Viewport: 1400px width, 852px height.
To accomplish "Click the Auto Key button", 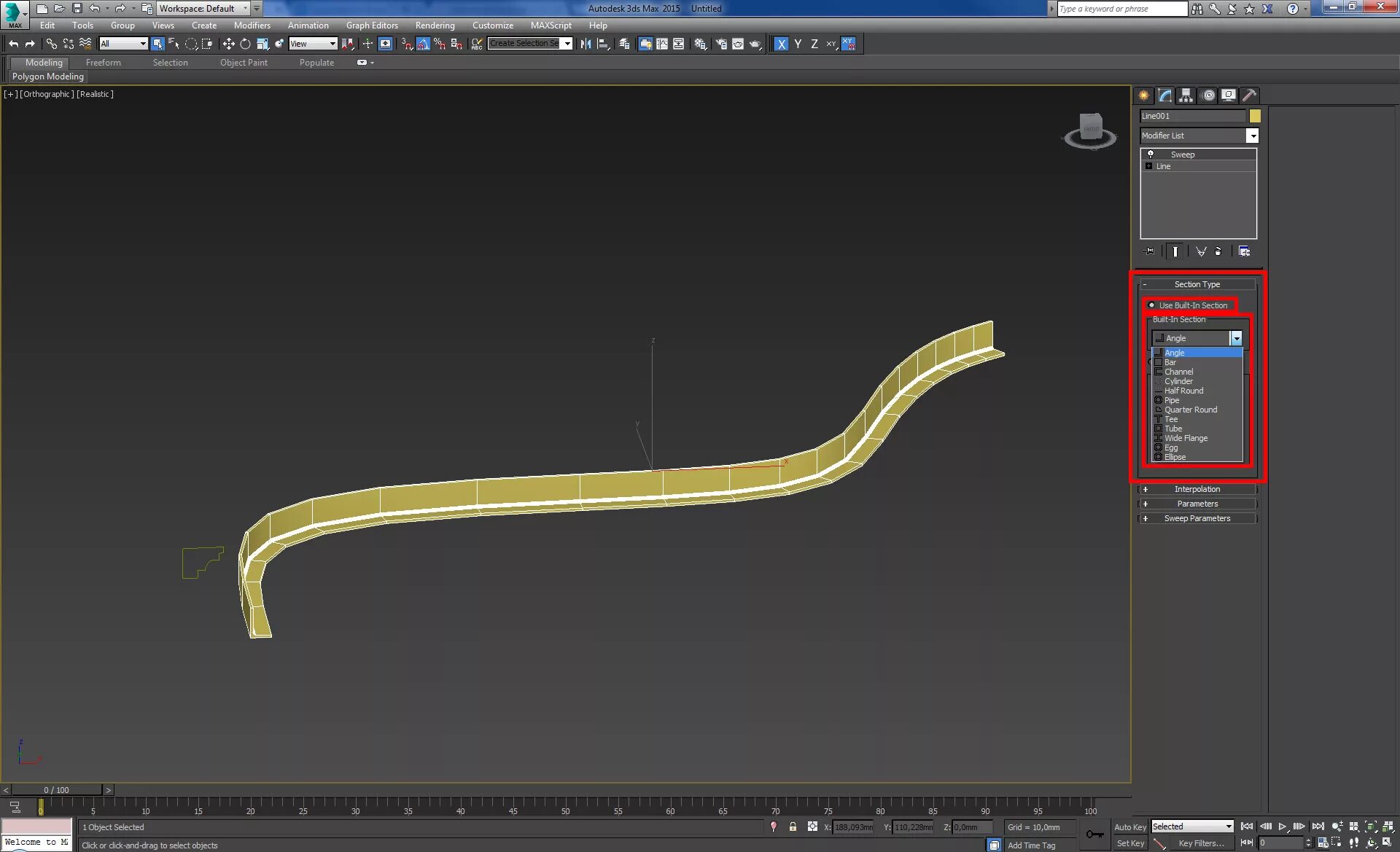I will pos(1129,826).
